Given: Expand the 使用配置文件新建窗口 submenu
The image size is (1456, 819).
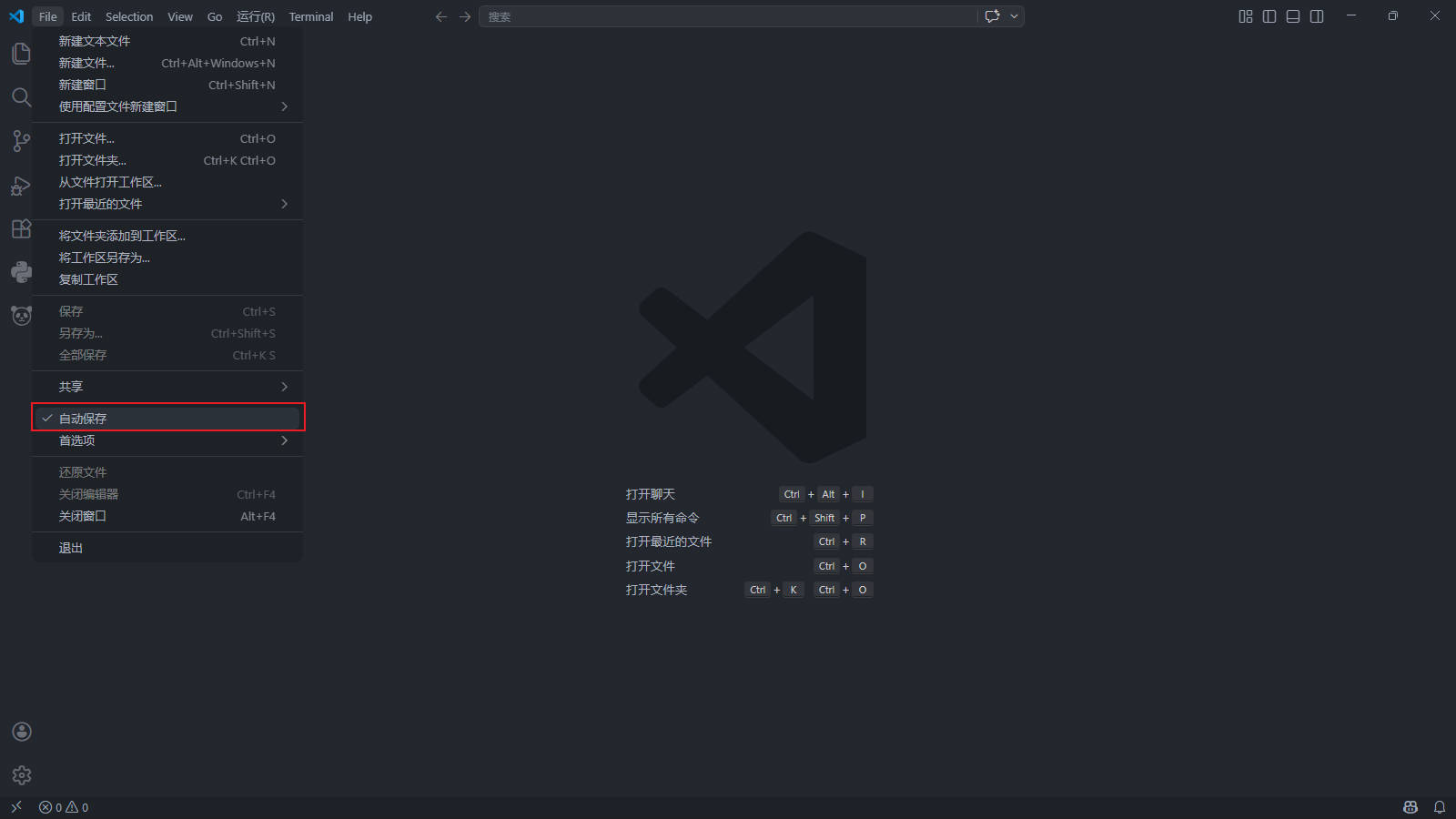Looking at the screenshot, I should click(x=167, y=106).
